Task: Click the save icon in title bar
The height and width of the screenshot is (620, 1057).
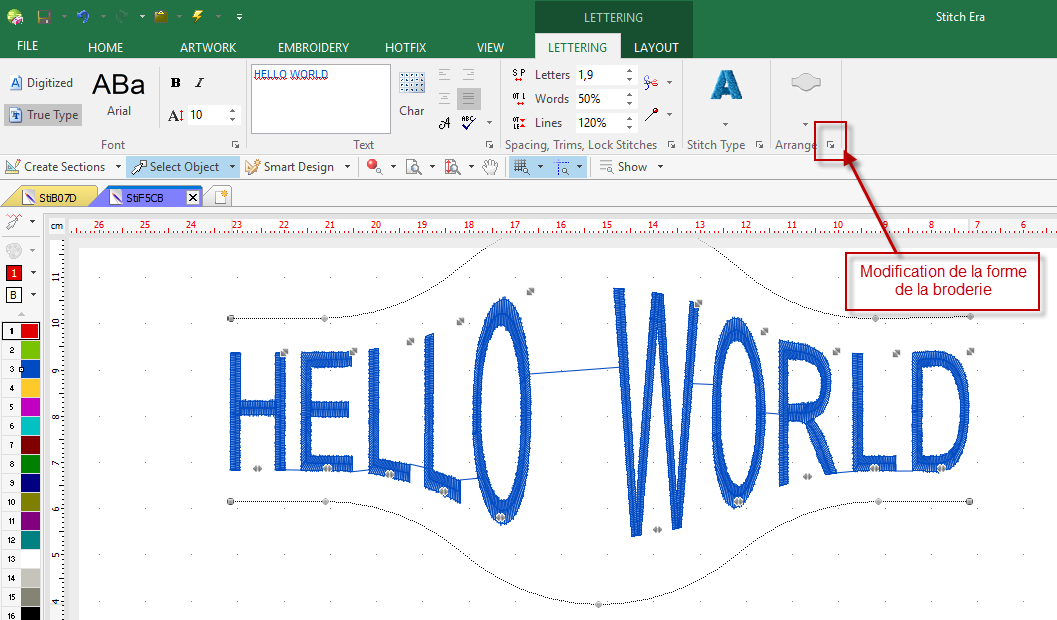Action: tap(44, 17)
